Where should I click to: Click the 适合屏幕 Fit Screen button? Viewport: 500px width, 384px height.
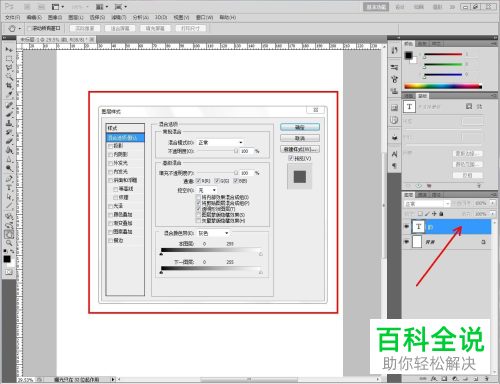[x=120, y=29]
